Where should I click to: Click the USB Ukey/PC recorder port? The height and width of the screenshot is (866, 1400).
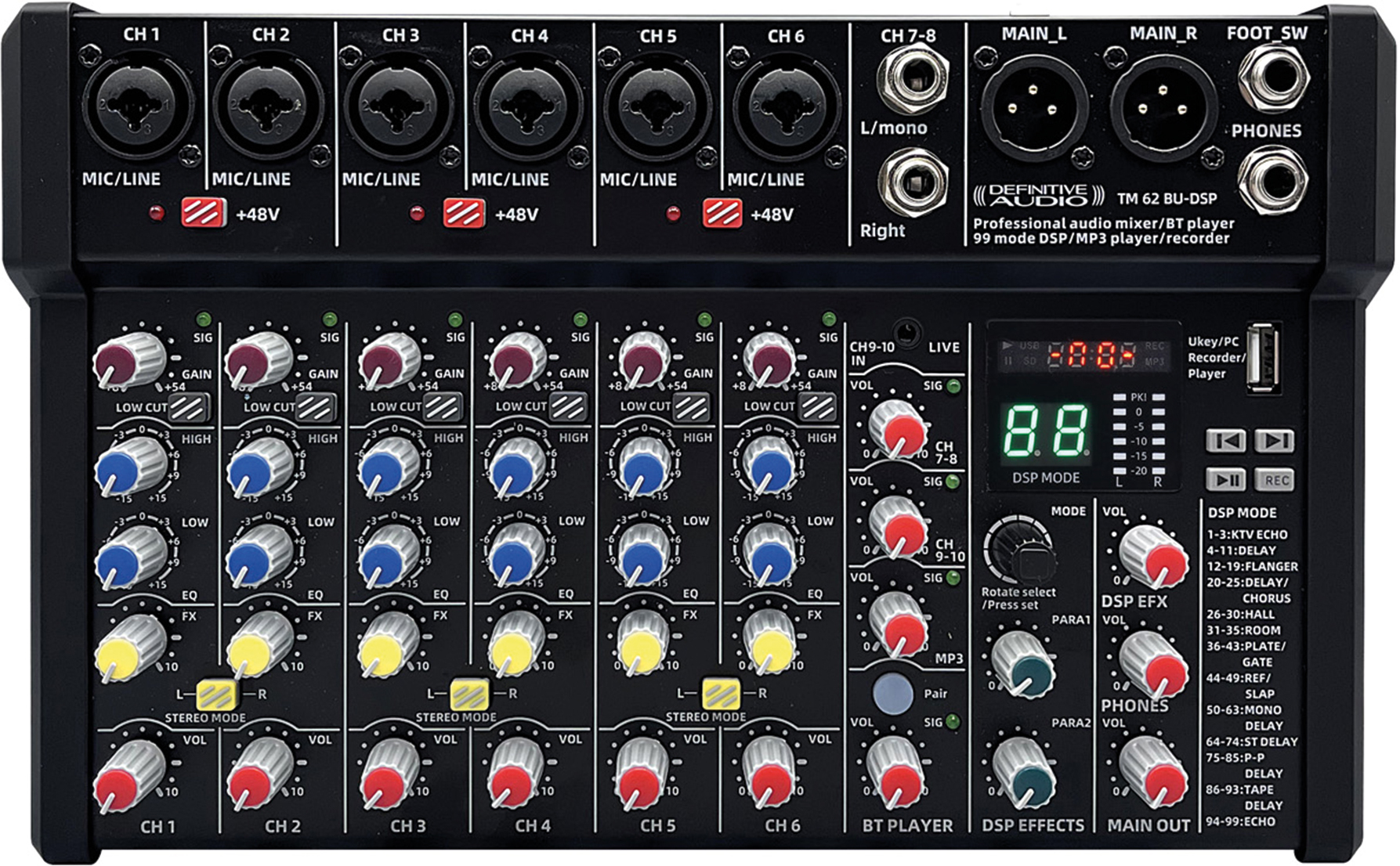click(1263, 358)
